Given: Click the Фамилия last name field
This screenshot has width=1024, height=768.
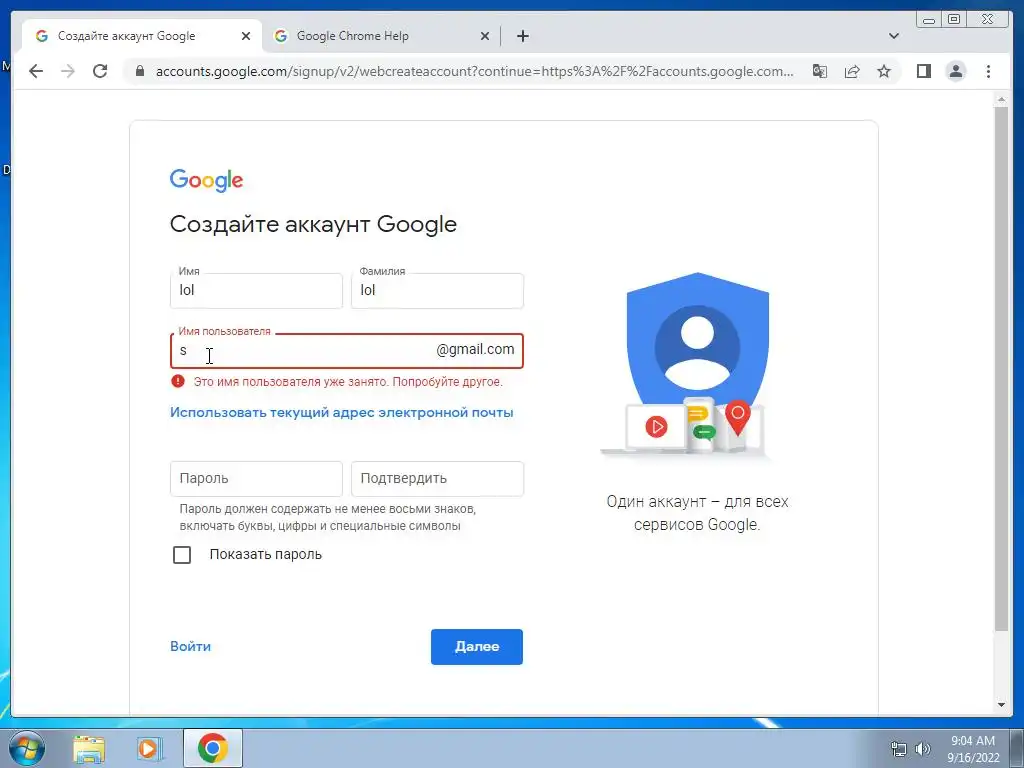Looking at the screenshot, I should coord(437,291).
